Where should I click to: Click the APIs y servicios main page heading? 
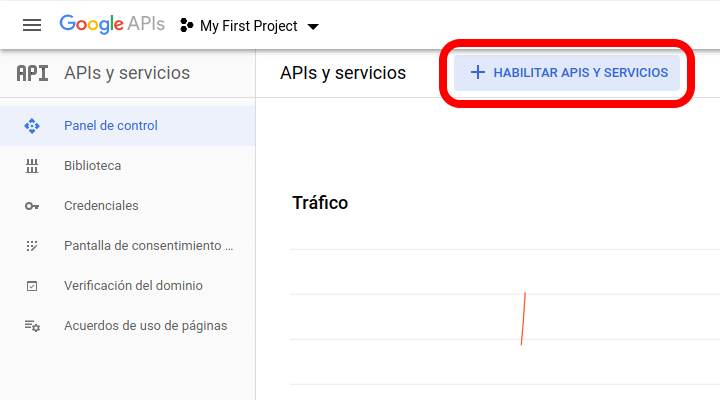[x=343, y=73]
